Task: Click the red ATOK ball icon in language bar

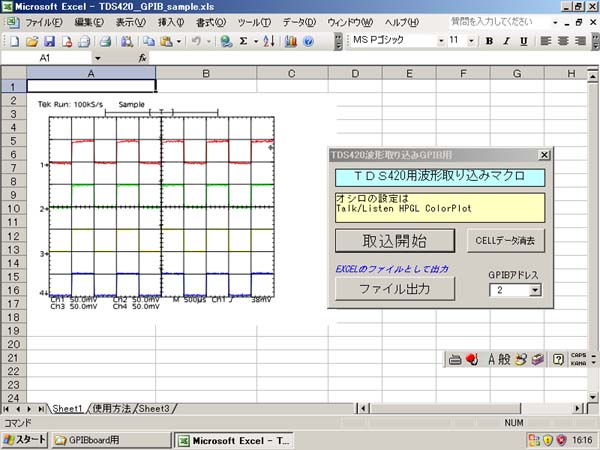Action: (472, 359)
